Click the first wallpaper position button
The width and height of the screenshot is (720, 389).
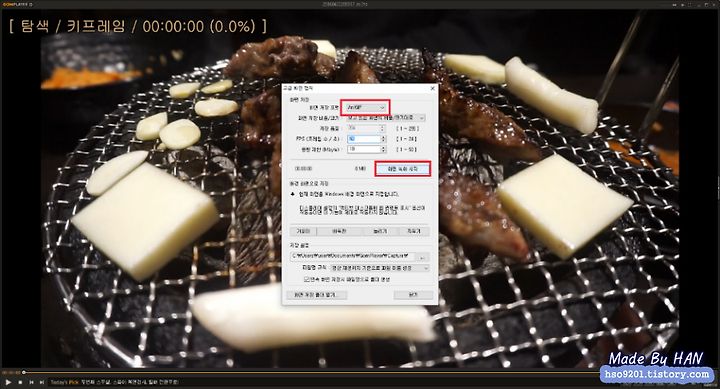pos(303,231)
